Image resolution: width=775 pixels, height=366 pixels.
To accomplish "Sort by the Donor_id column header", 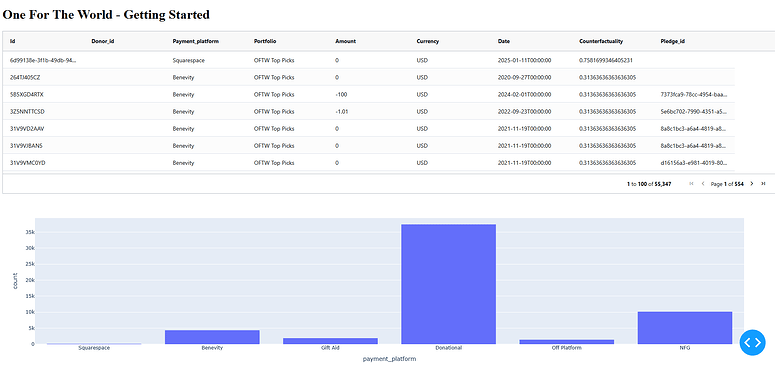I will [x=103, y=41].
